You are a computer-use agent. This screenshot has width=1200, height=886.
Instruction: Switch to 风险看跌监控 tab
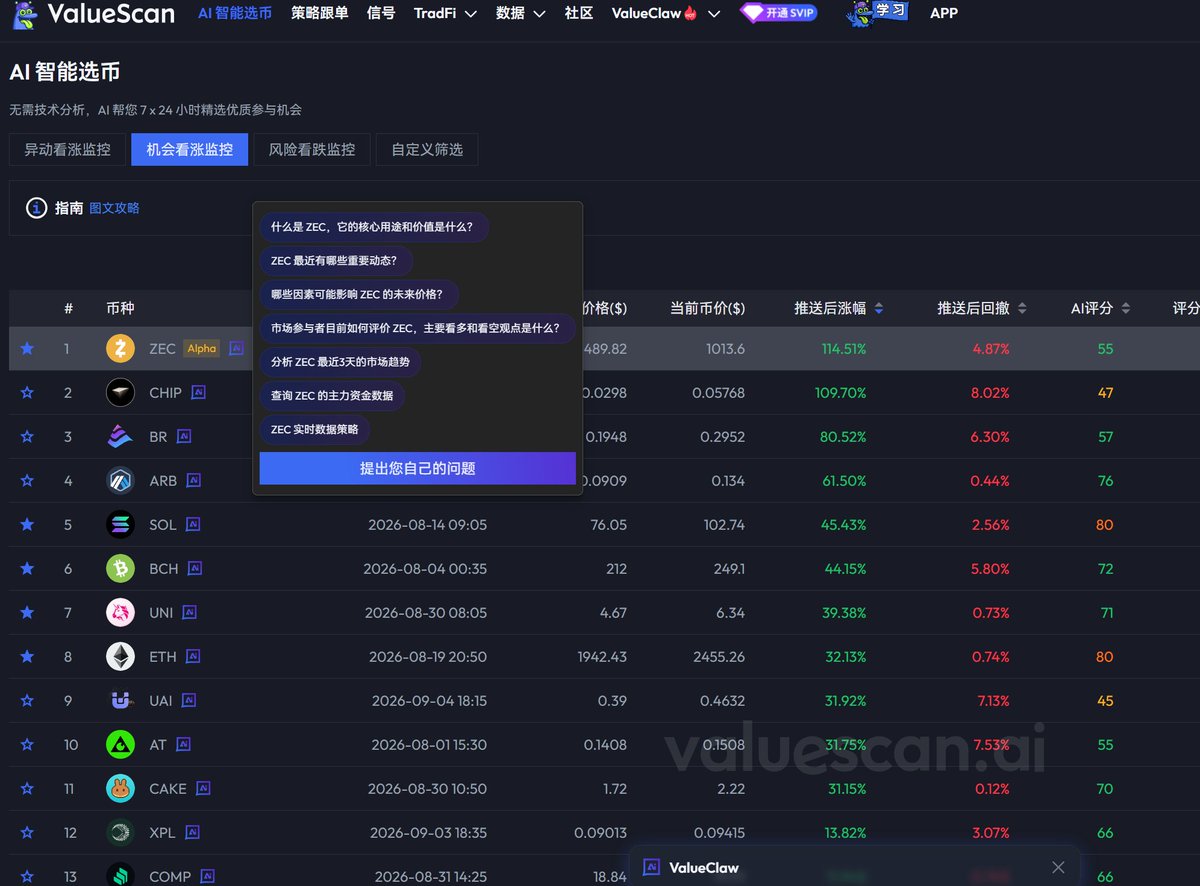[x=312, y=149]
